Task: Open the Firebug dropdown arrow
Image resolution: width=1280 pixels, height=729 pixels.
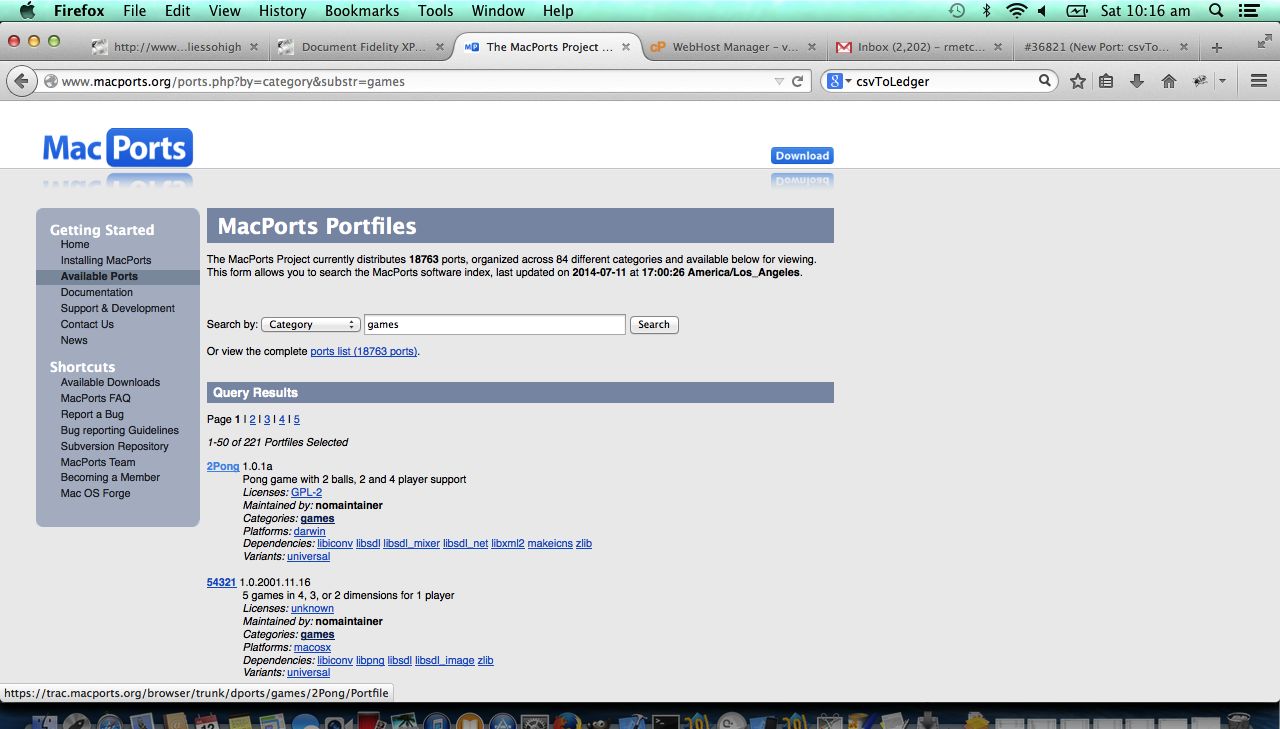Action: [x=1222, y=81]
